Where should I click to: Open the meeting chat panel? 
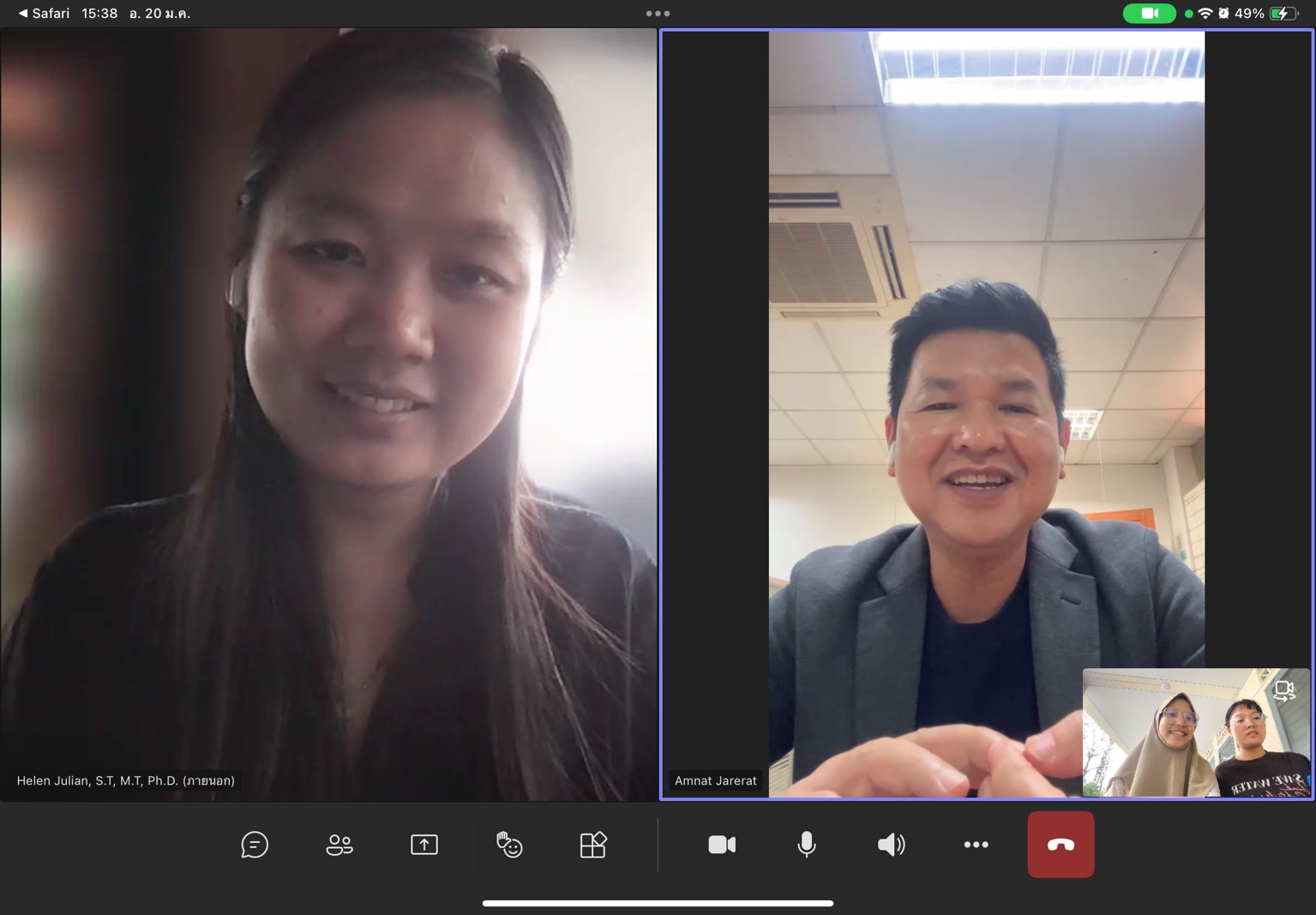(x=255, y=845)
